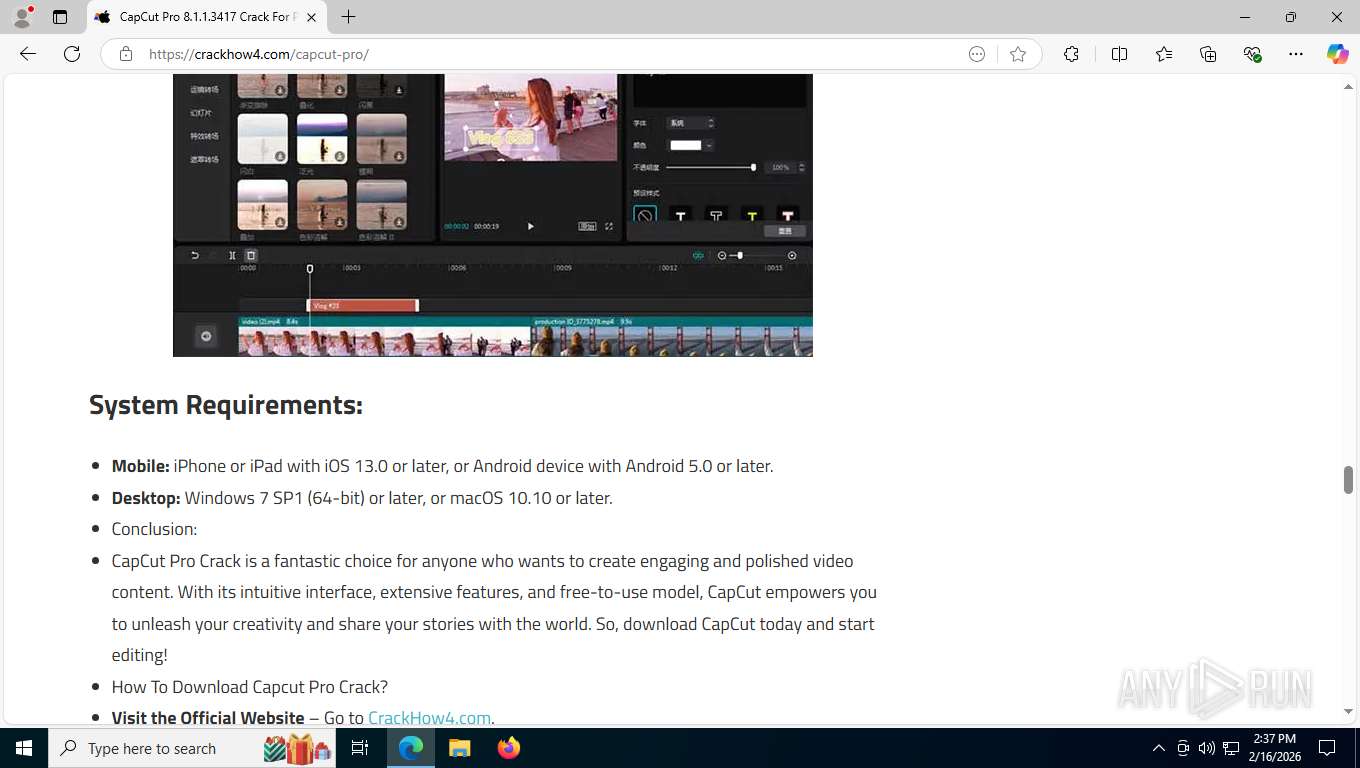Click the Microsoft Edge taskbar icon
Screen dimensions: 1360x768
point(411,748)
